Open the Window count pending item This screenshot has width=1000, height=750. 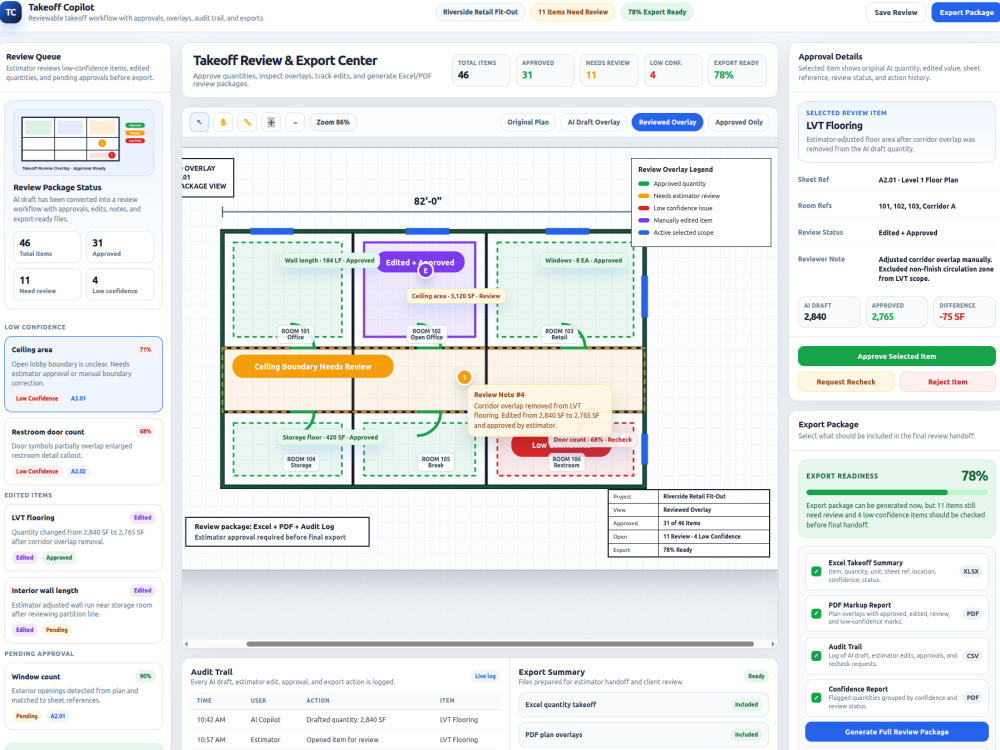coord(83,696)
